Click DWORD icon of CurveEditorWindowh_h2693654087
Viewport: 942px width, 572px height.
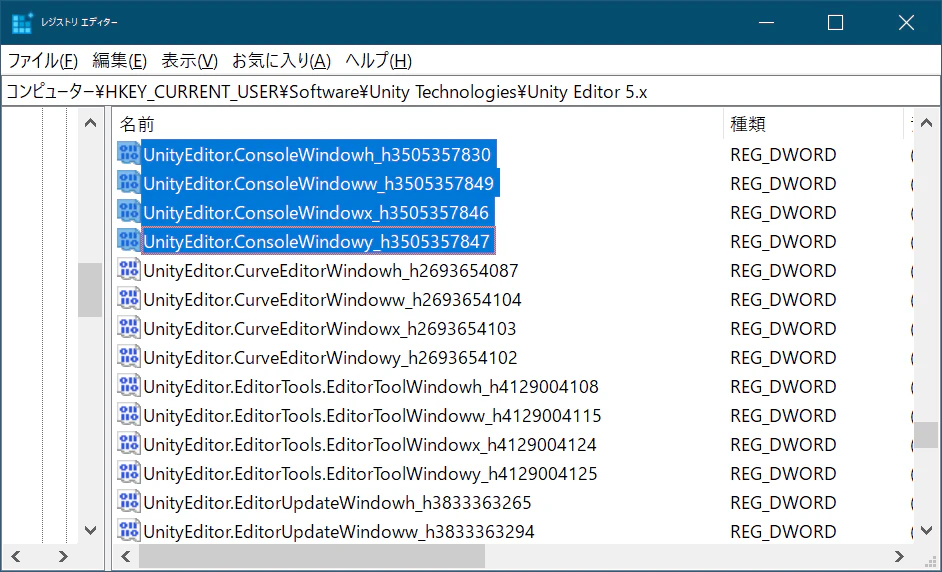coord(129,270)
